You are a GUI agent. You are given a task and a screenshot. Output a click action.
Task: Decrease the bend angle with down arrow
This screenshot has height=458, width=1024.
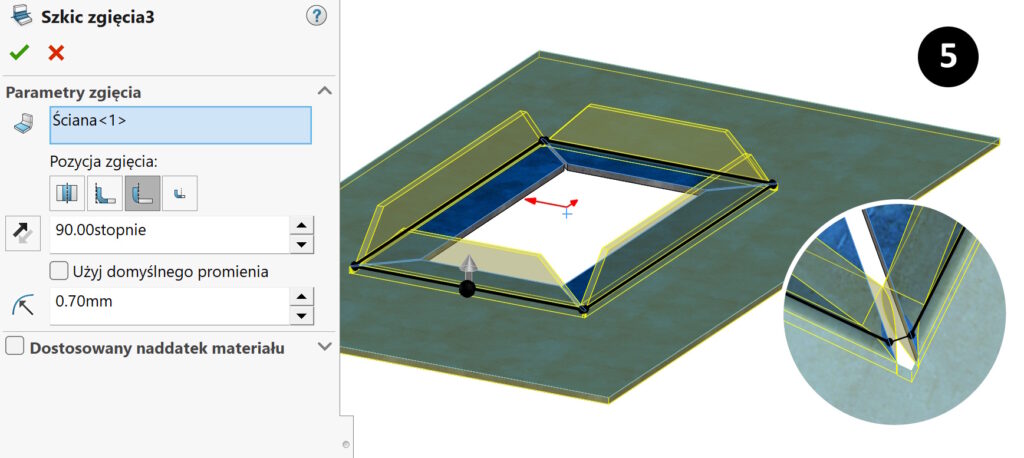[302, 244]
